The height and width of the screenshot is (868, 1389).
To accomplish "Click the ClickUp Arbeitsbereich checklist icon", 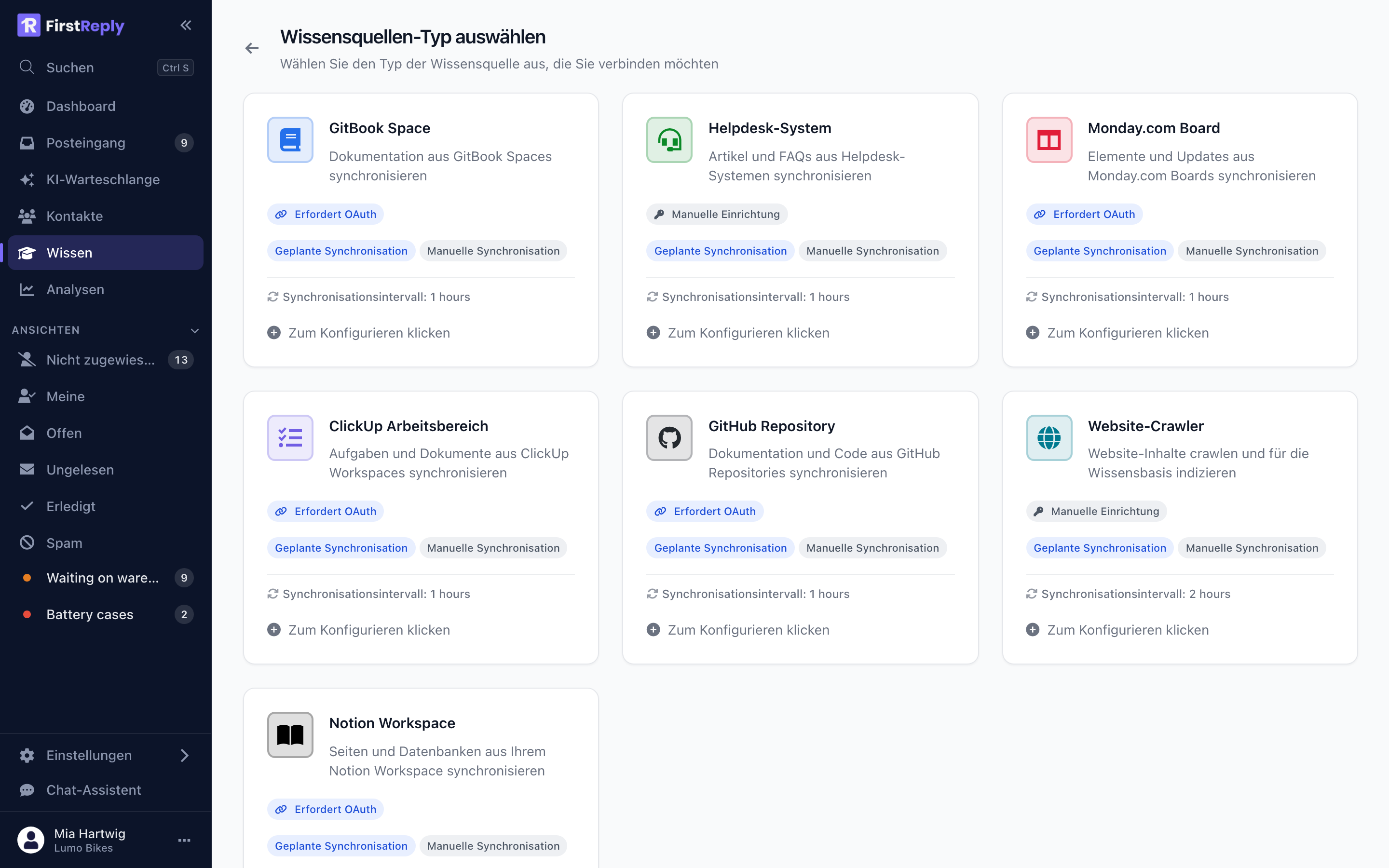I will point(290,438).
